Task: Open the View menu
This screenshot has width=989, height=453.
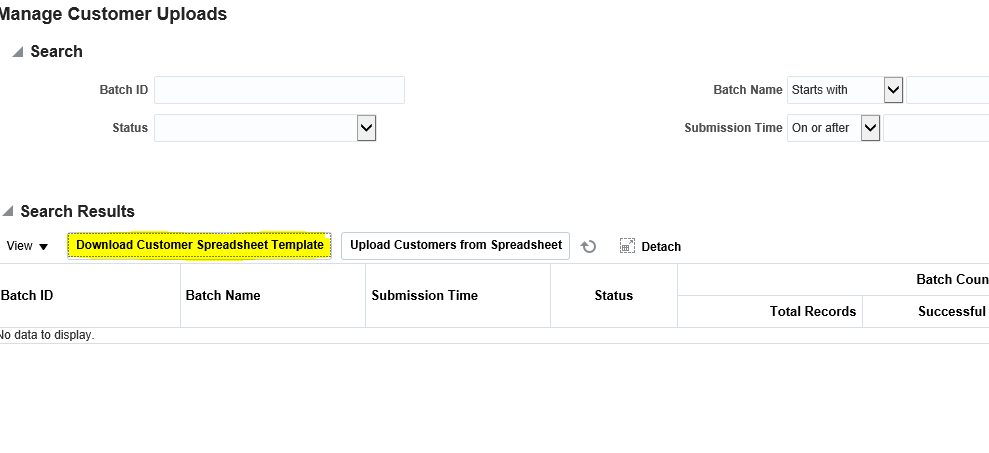Action: tap(27, 246)
